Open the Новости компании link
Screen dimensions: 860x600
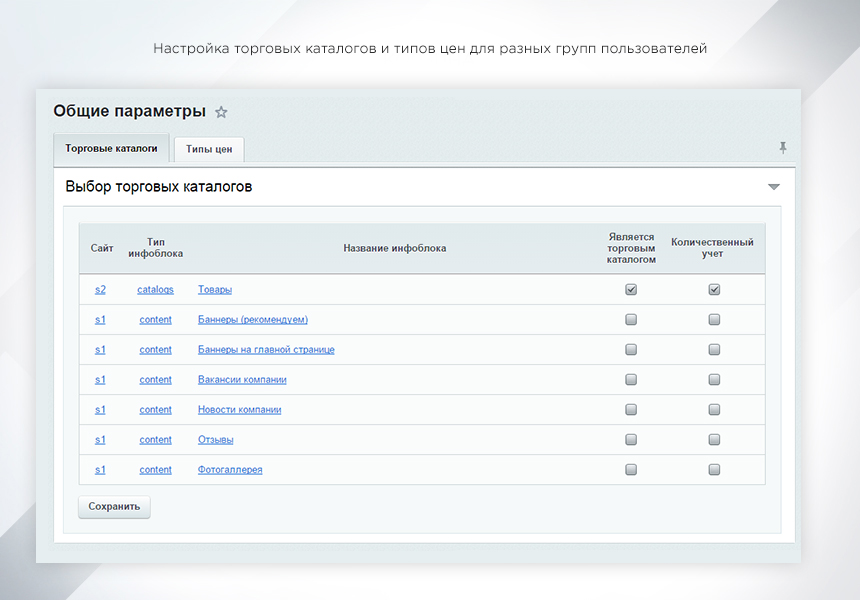click(x=240, y=409)
